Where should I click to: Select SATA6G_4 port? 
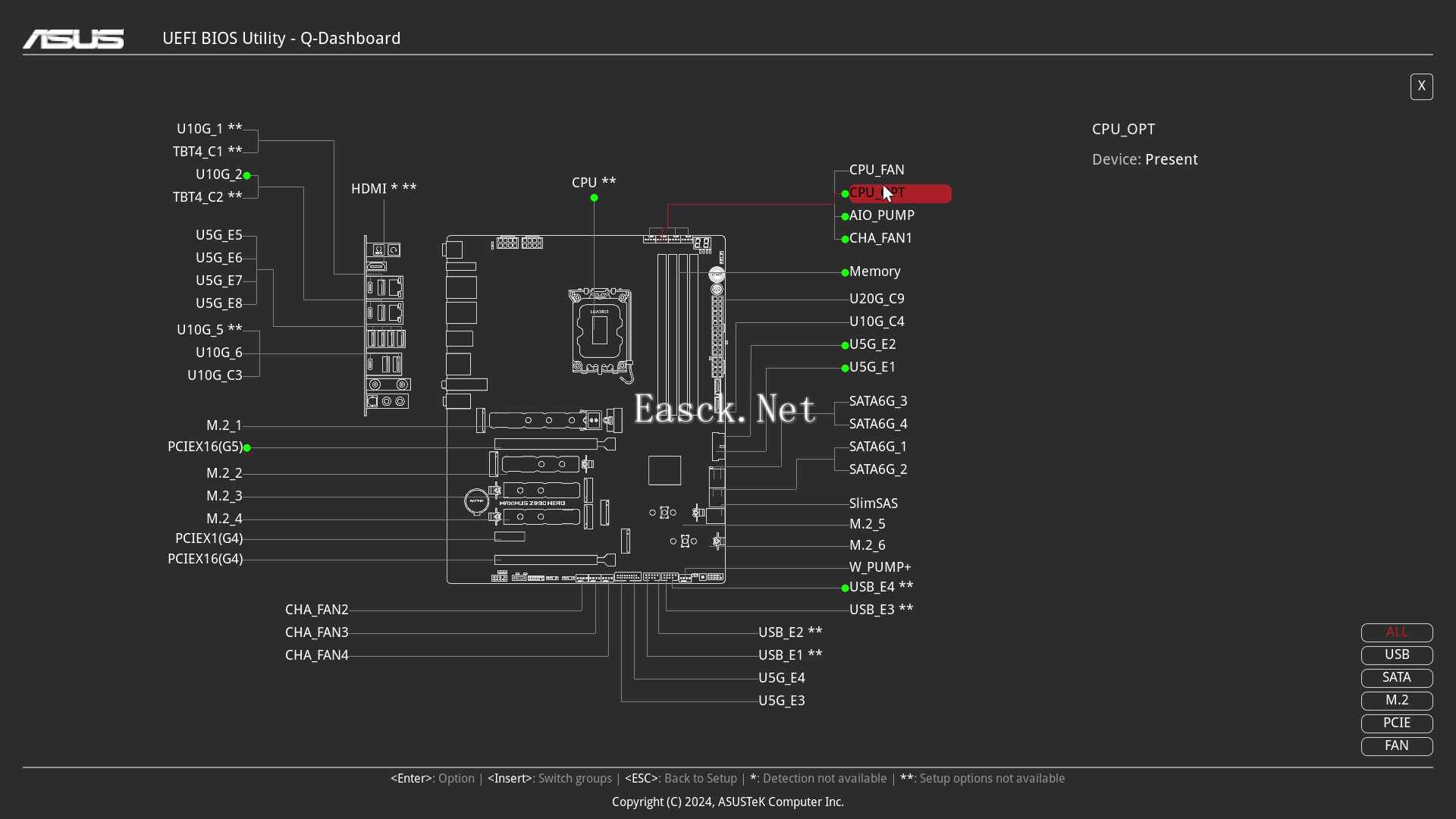coord(878,424)
